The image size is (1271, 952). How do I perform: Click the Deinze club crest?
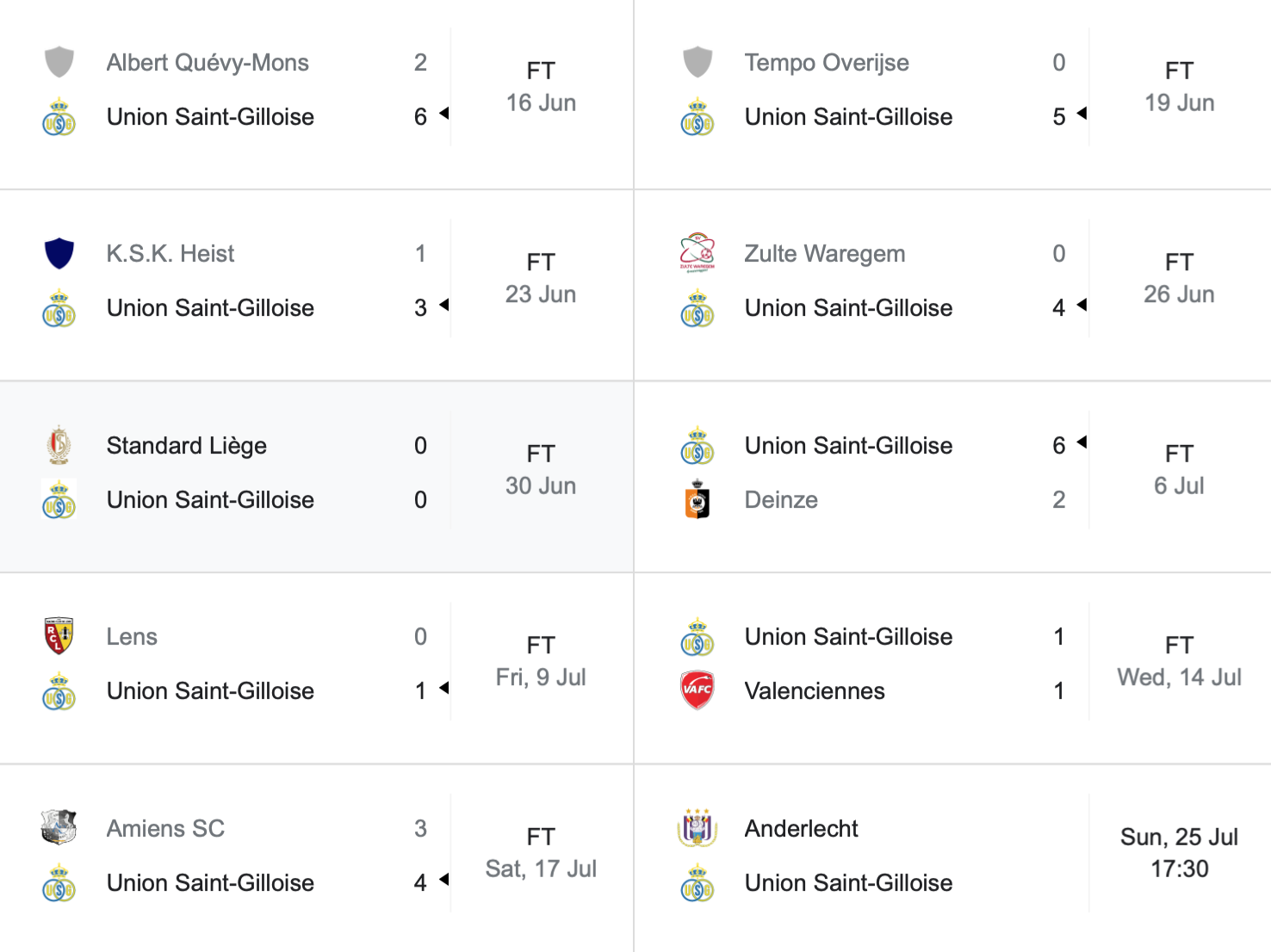pos(697,499)
